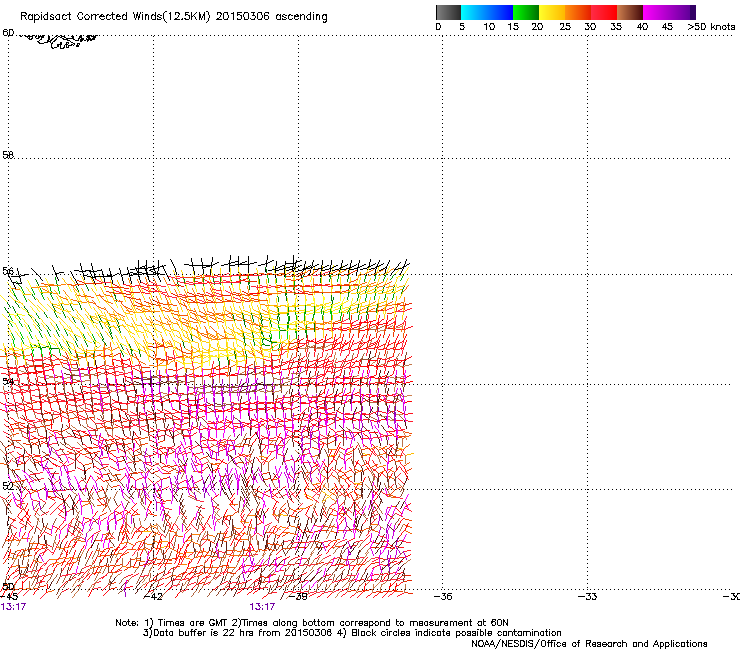740x650 pixels.
Task: Click the longitude label -33
Action: click(588, 597)
